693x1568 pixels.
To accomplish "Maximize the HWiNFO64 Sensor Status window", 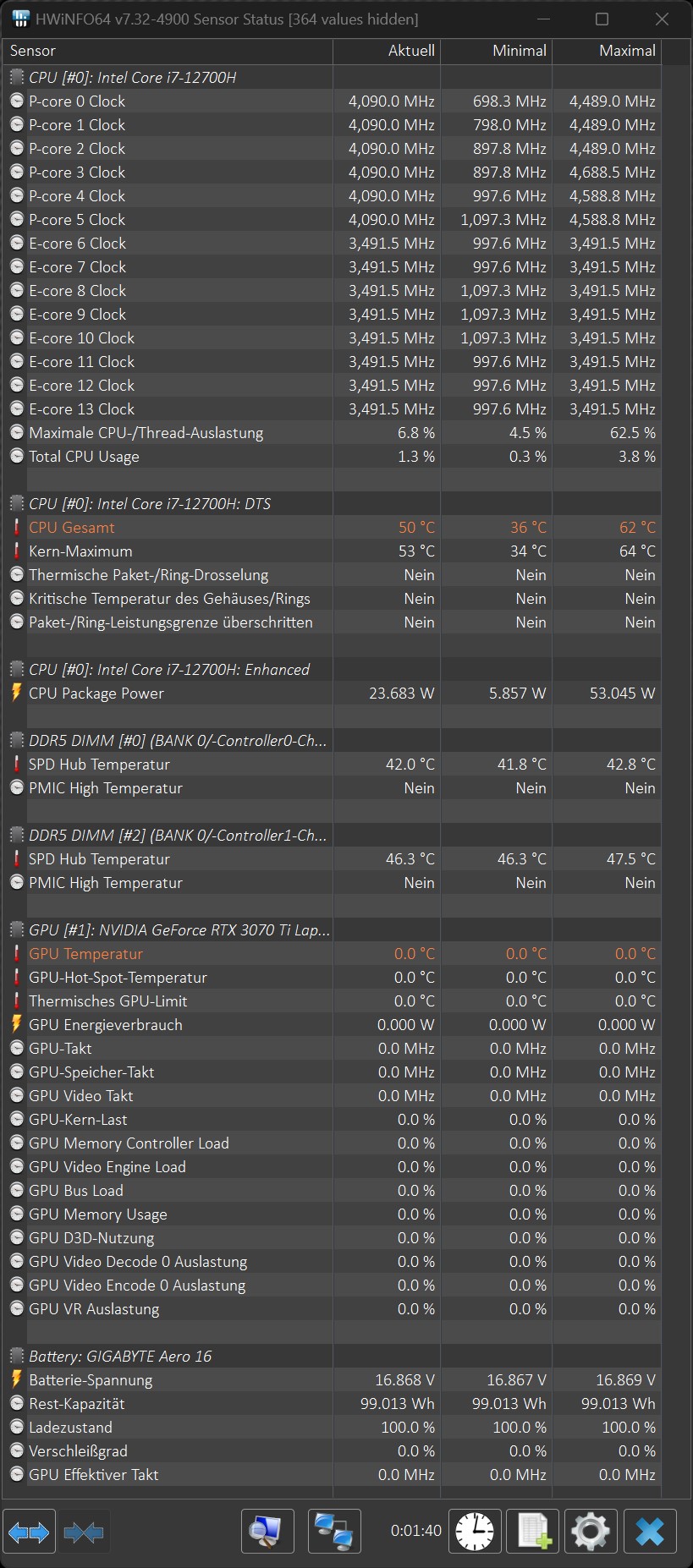I will point(602,19).
